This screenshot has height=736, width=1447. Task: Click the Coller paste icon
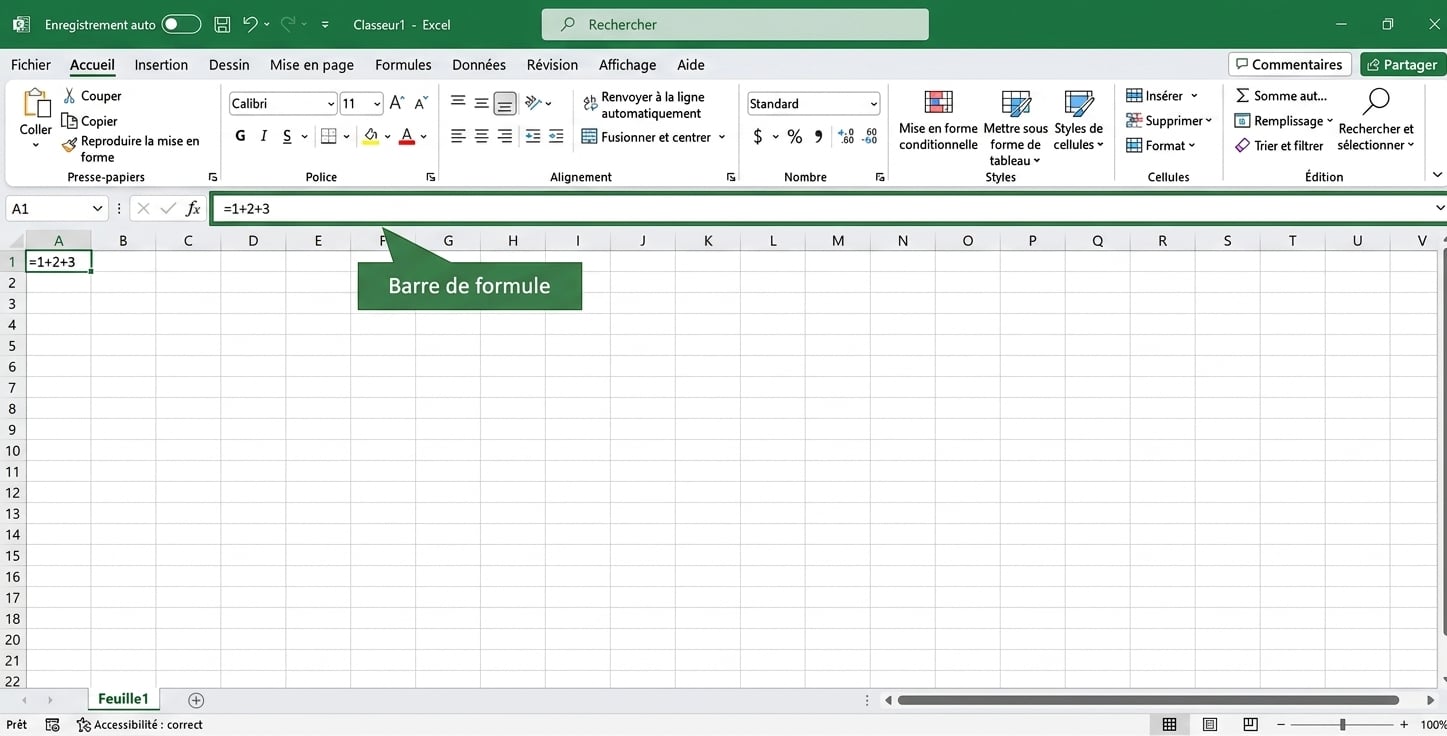tap(36, 103)
